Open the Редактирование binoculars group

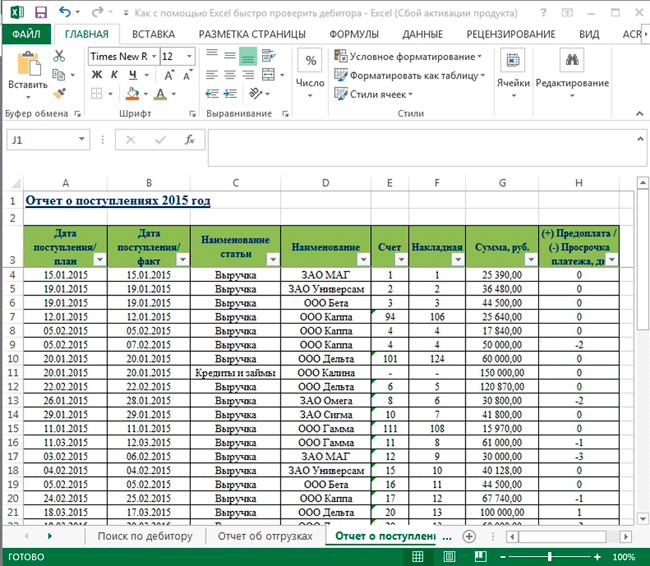coord(572,74)
